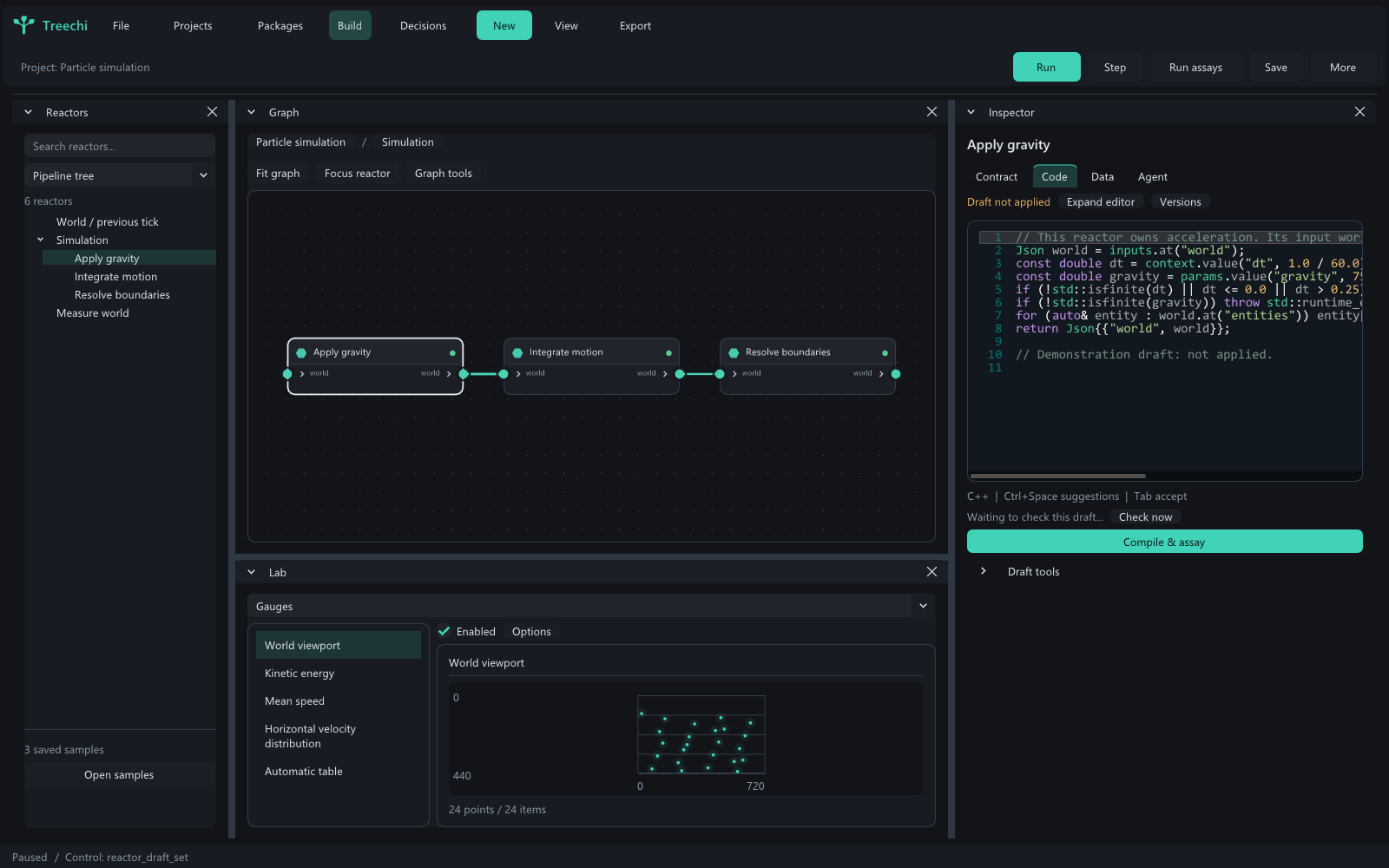1389x868 pixels.
Task: Expand the Draft tools section
Action: click(983, 571)
